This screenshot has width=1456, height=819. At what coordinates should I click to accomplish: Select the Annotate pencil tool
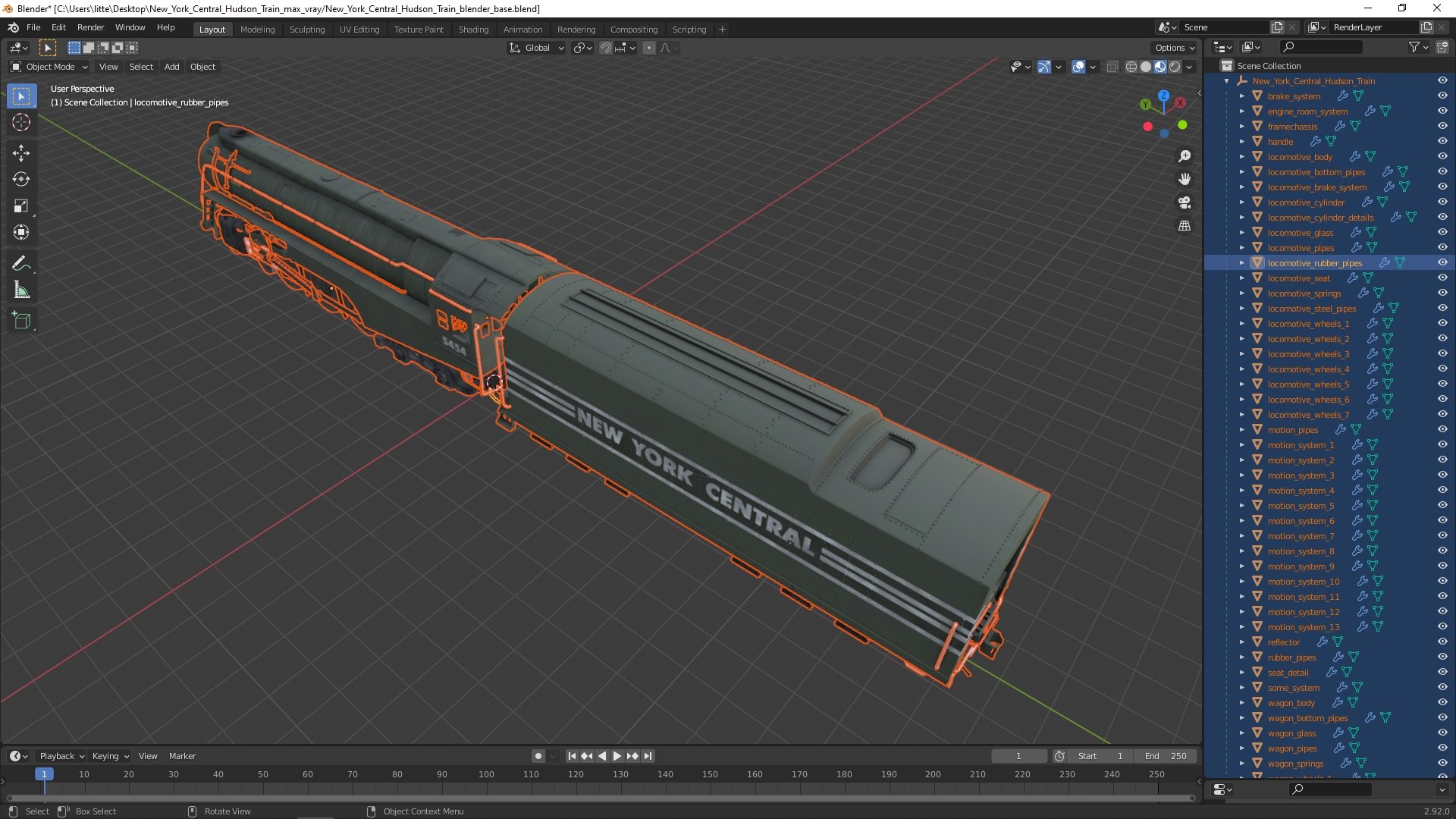tap(21, 264)
